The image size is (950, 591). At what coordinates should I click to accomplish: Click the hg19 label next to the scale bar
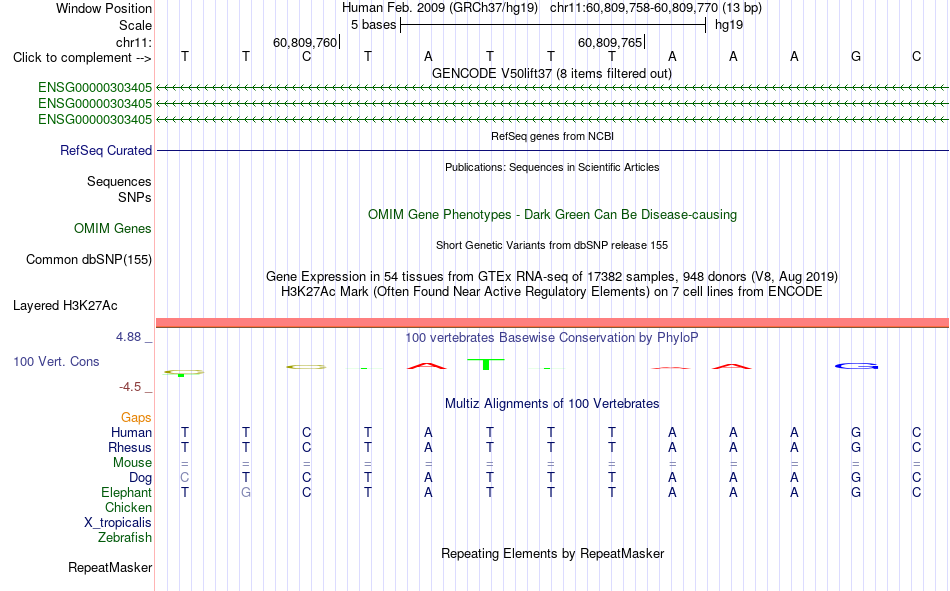coord(729,25)
